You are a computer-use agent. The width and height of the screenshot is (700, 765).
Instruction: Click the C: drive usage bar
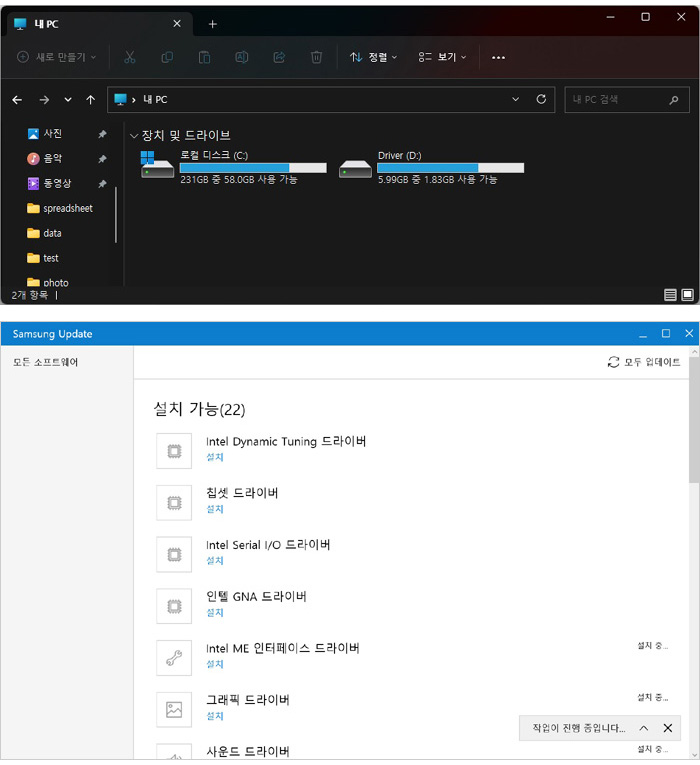pos(253,168)
